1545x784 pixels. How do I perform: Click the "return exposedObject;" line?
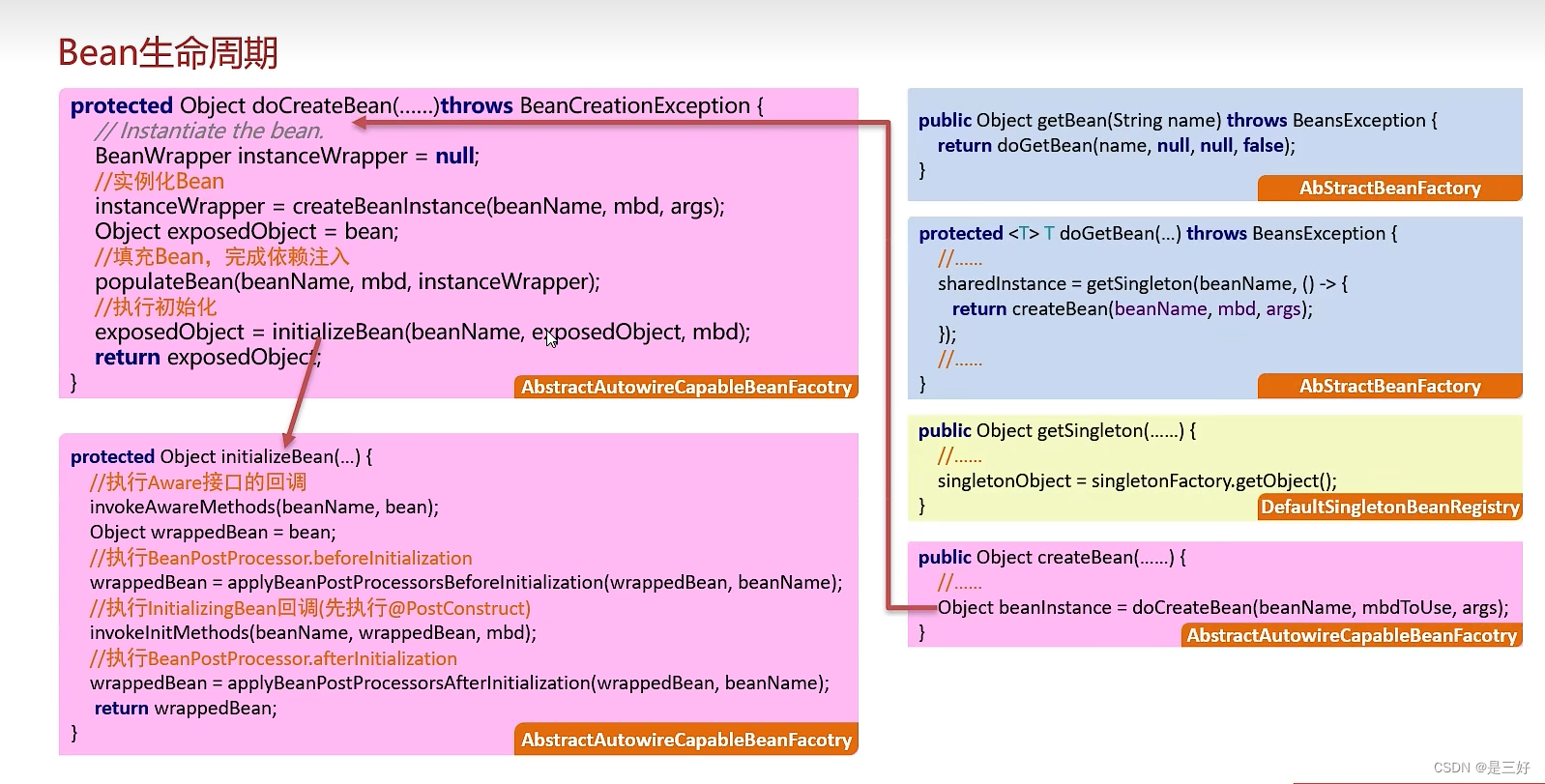208,357
